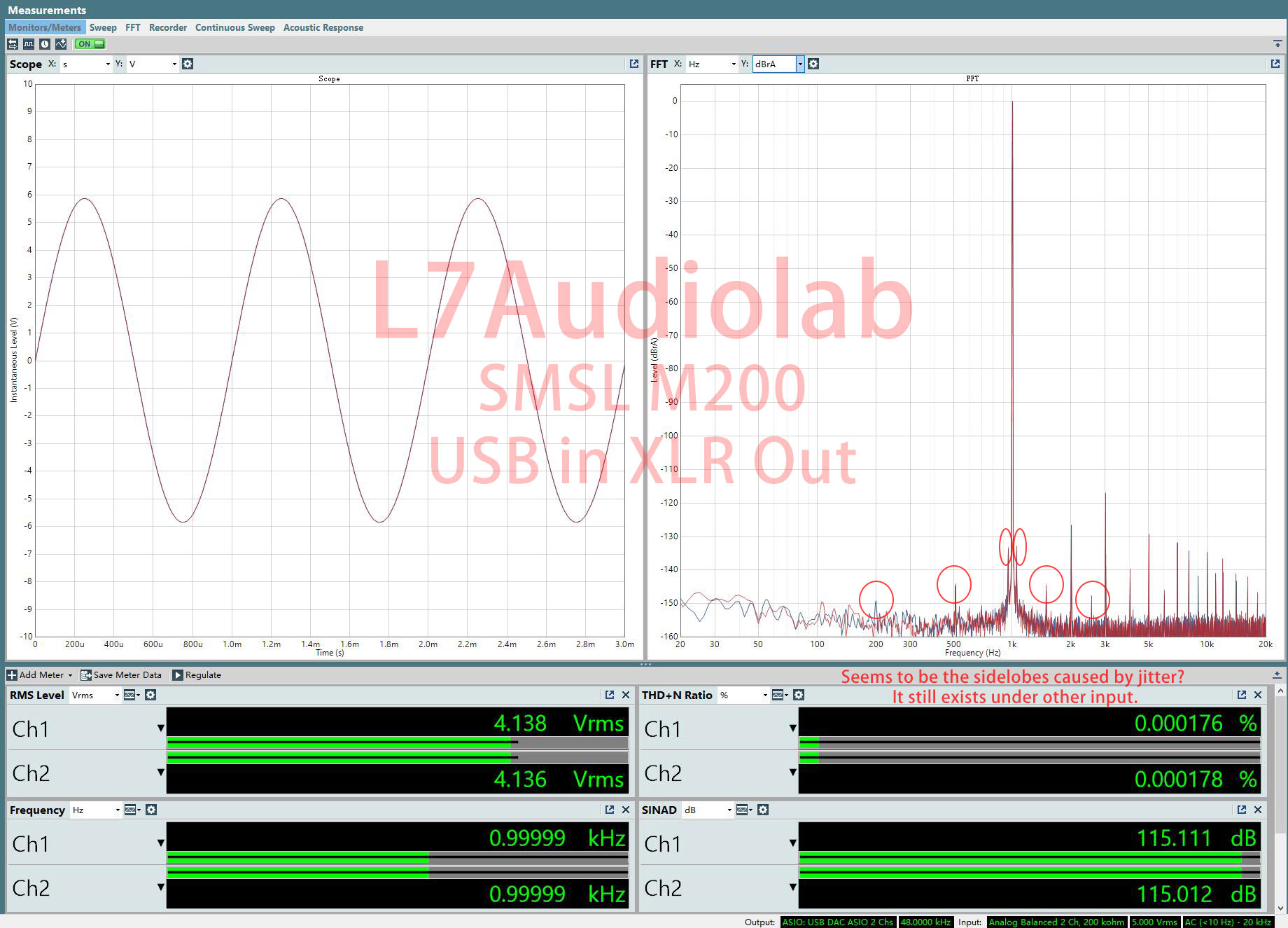Switch to Recorder tab

click(168, 27)
